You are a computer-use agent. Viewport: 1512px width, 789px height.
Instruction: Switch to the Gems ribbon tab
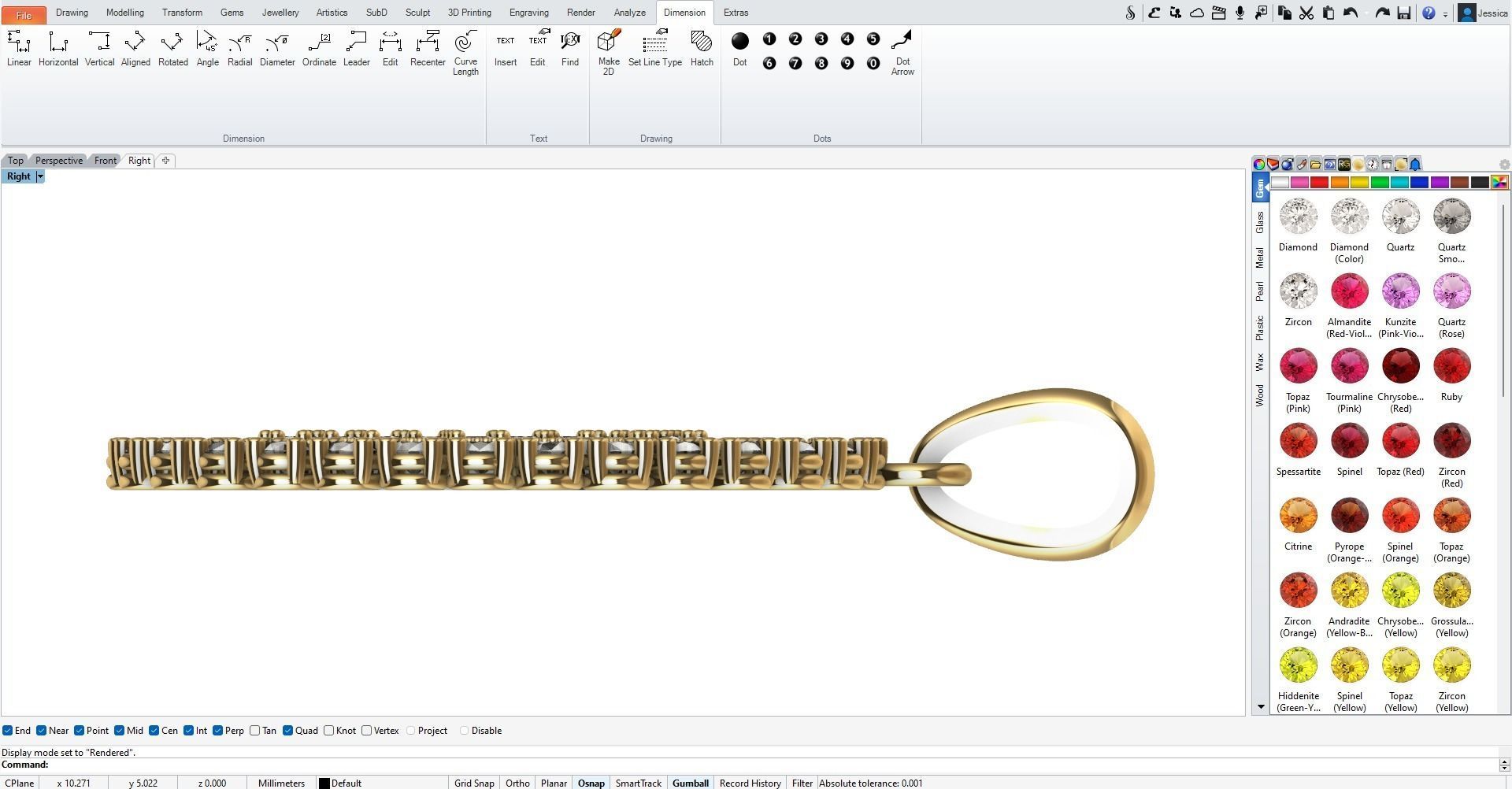point(232,13)
